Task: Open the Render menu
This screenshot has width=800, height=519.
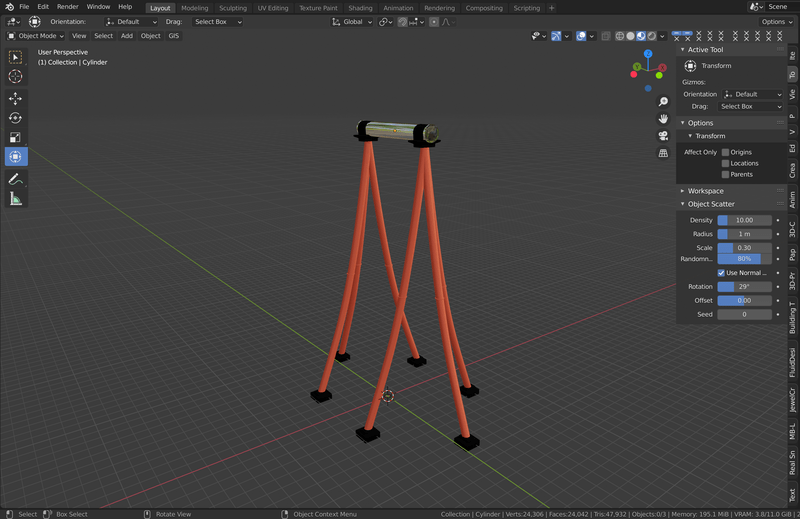Action: click(x=67, y=7)
